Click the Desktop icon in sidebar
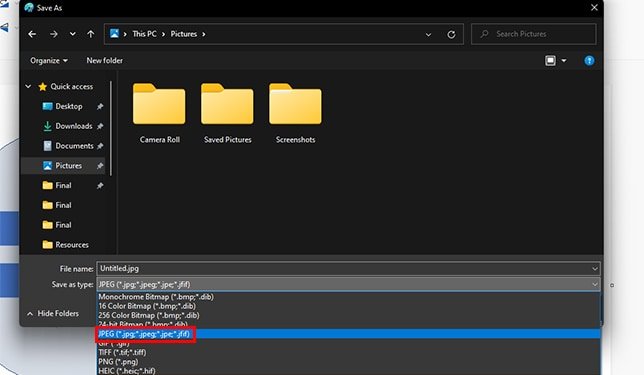The height and width of the screenshot is (375, 644). (48, 106)
